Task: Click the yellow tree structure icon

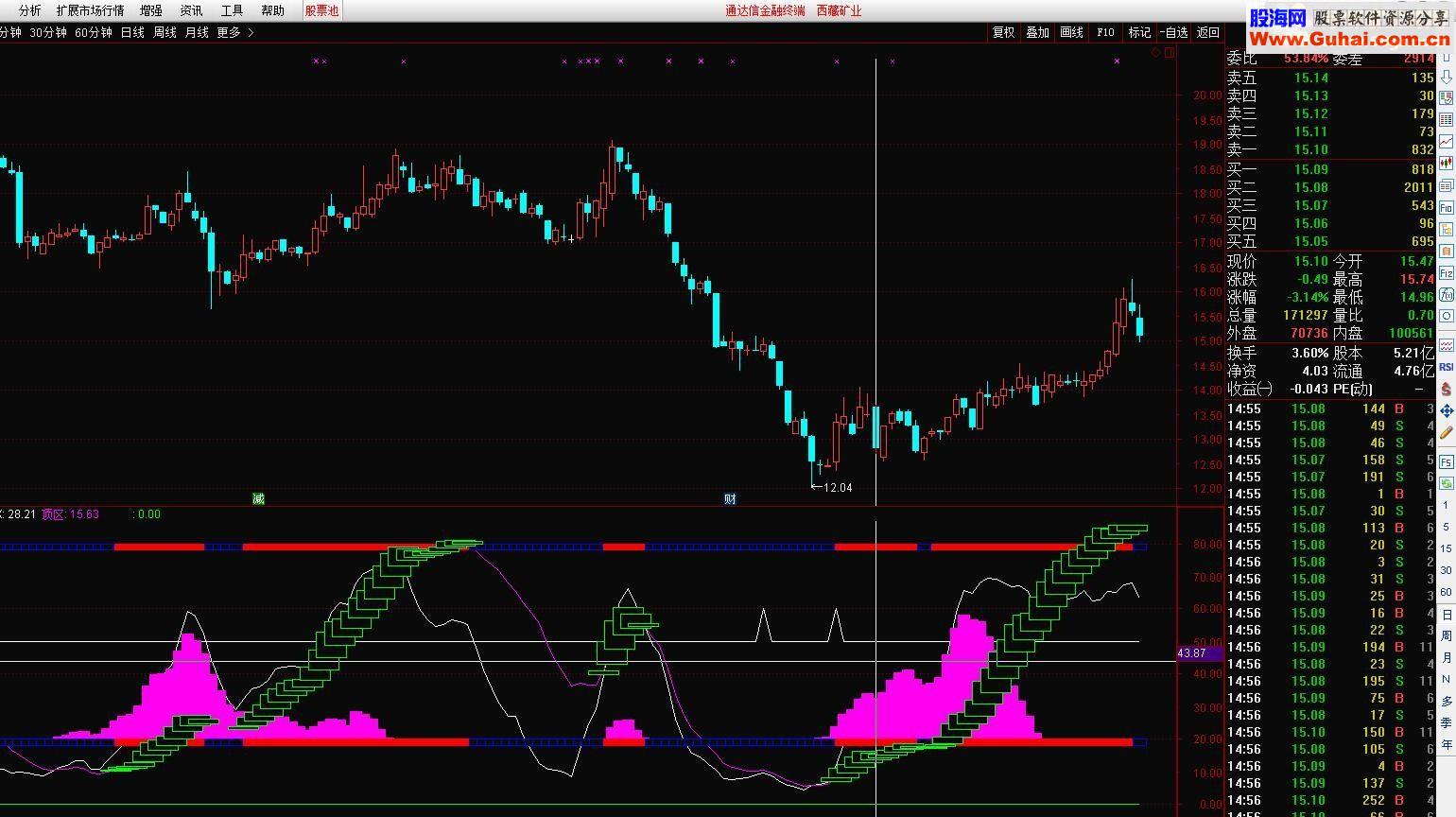Action: coord(1447,230)
